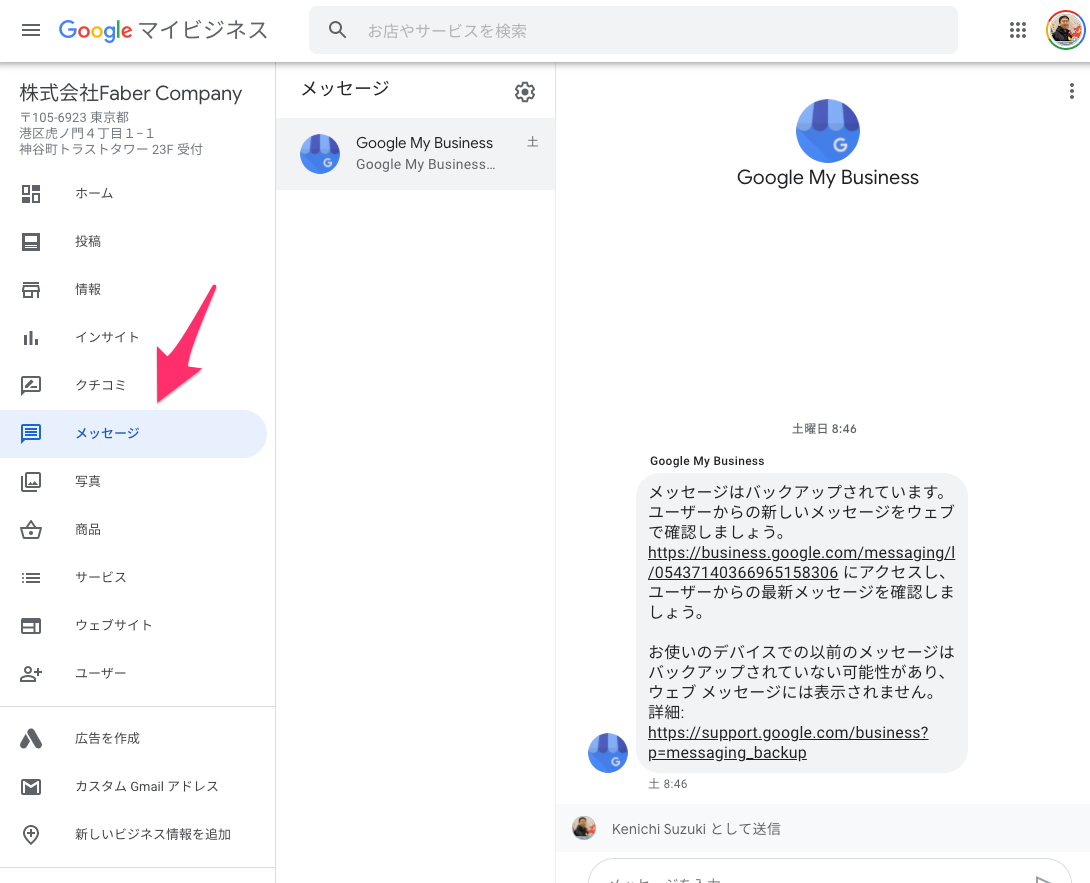Click the クチコミ reviews icon
Screen dimensions: 1090x883
31,385
